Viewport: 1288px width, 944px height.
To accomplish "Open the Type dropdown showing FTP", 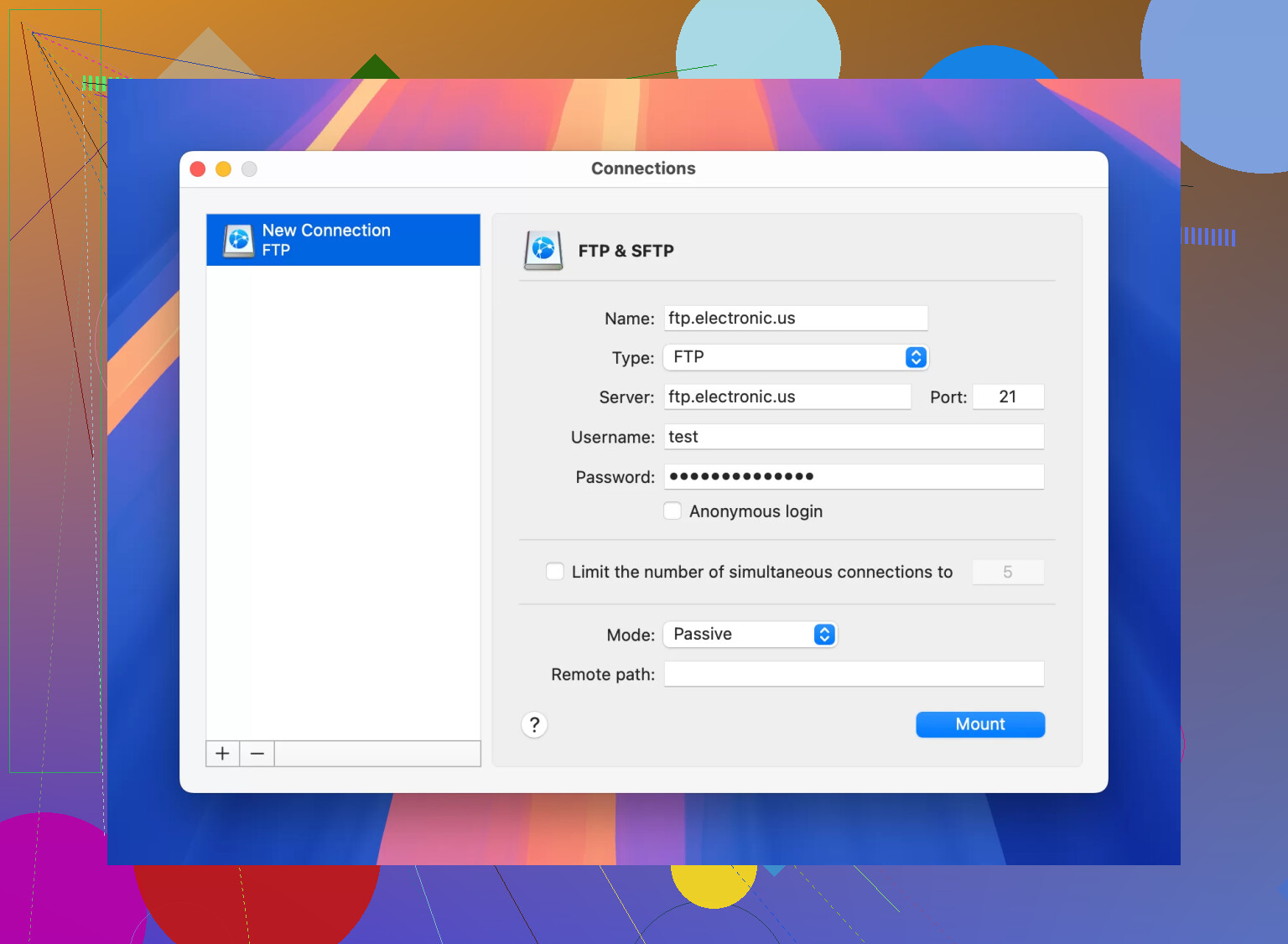I will tap(795, 357).
